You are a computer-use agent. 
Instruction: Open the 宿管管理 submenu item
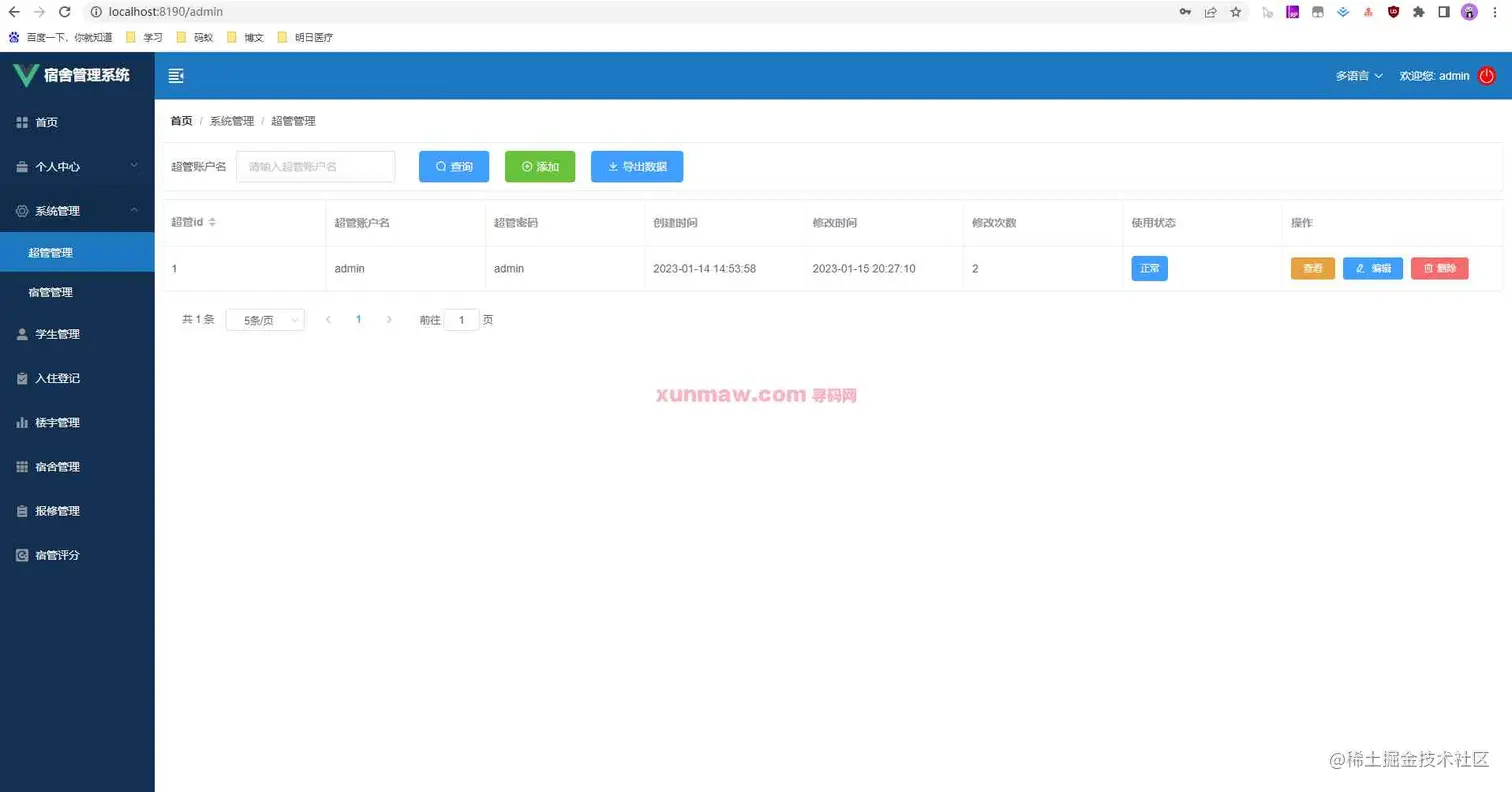point(77,293)
